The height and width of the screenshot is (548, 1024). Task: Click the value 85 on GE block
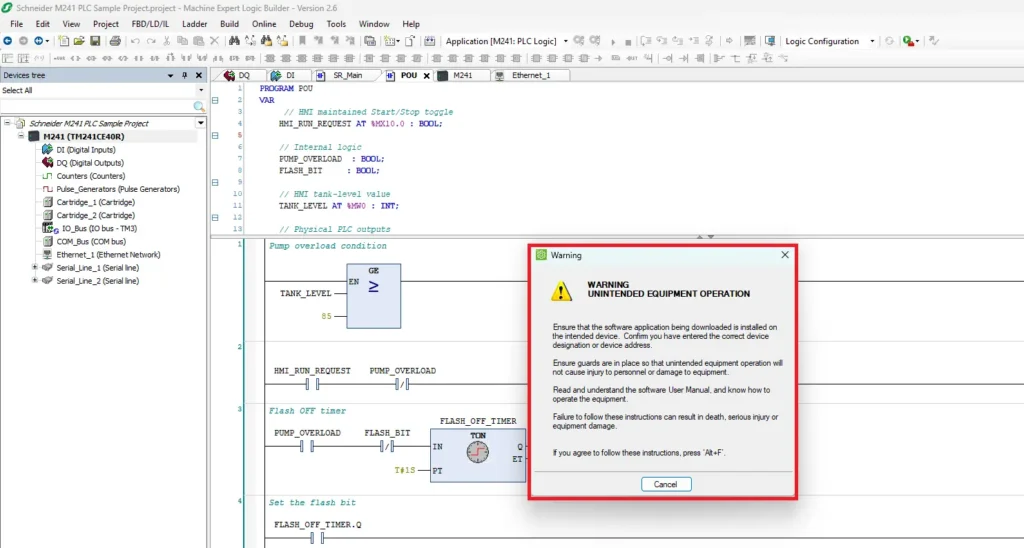326,316
